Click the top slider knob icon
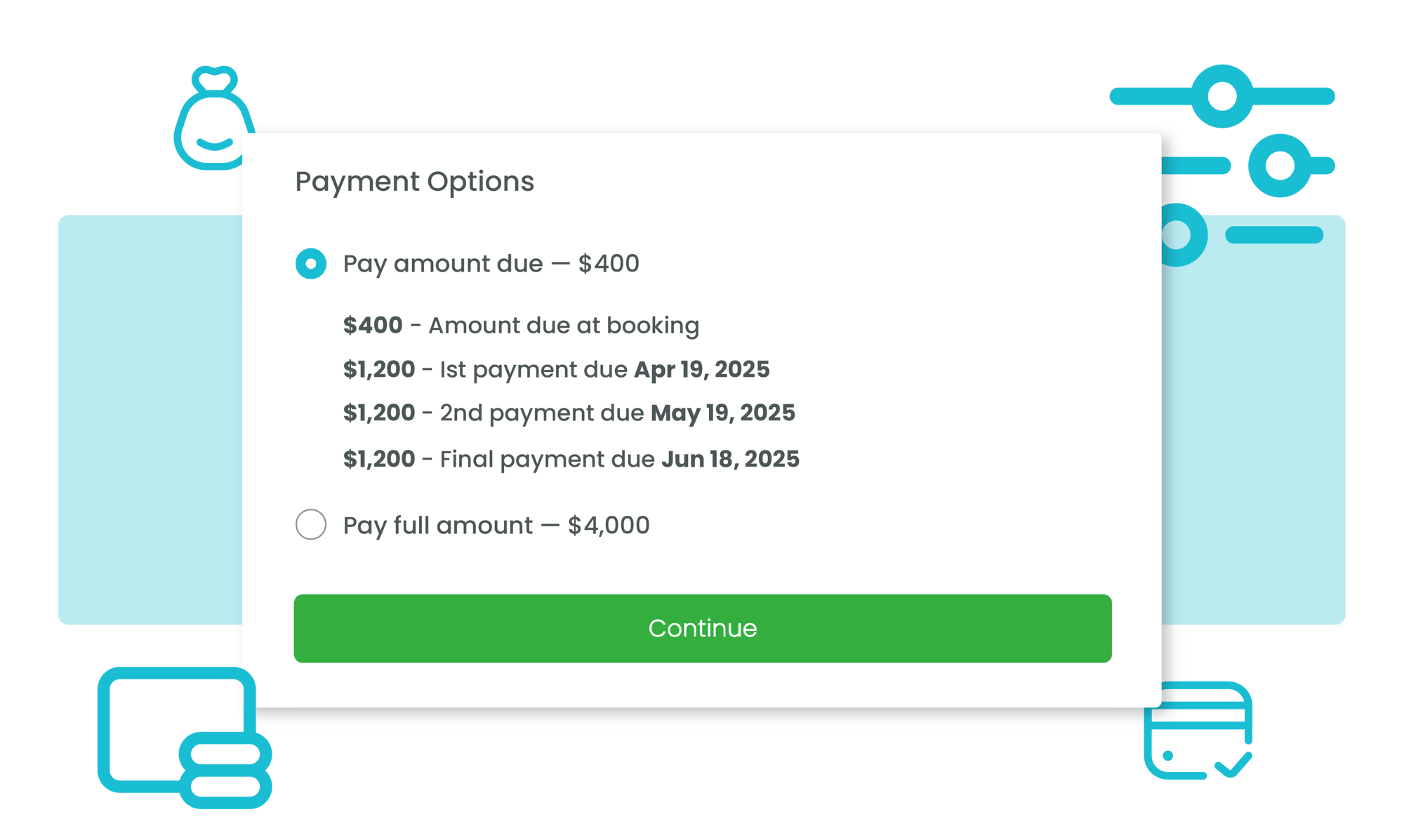 click(1222, 96)
